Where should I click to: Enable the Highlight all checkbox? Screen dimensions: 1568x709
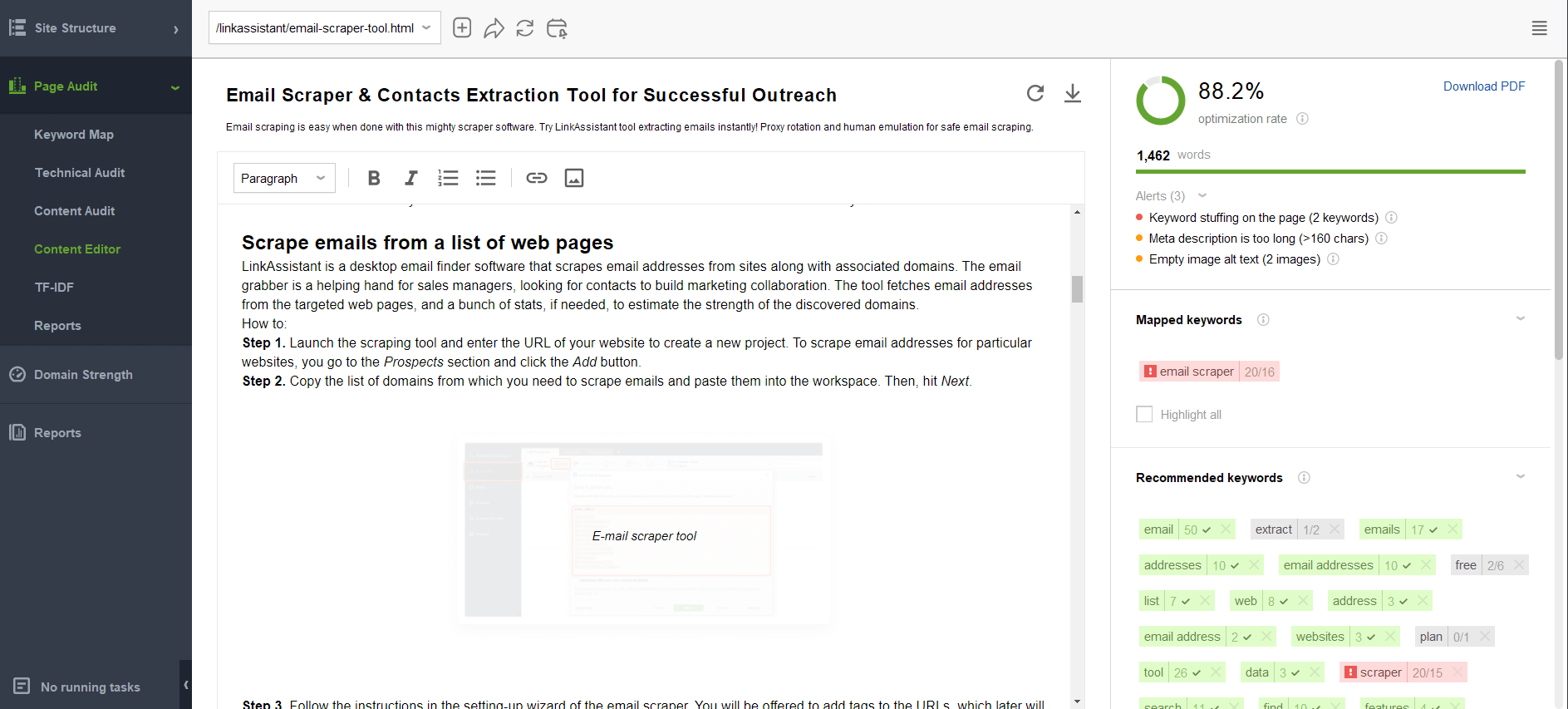[x=1144, y=414]
